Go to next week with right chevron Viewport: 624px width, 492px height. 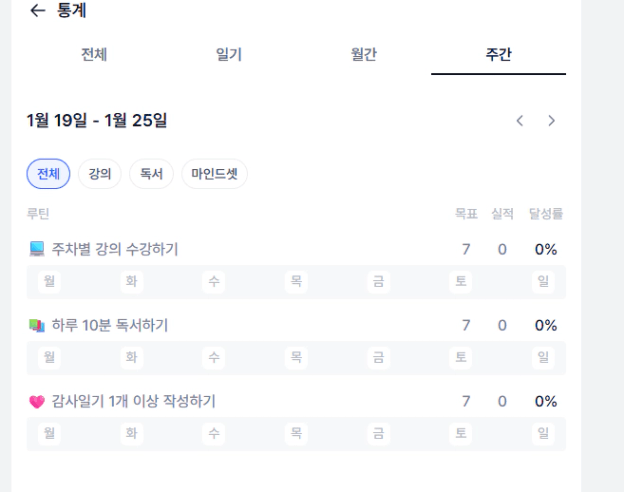[551, 121]
